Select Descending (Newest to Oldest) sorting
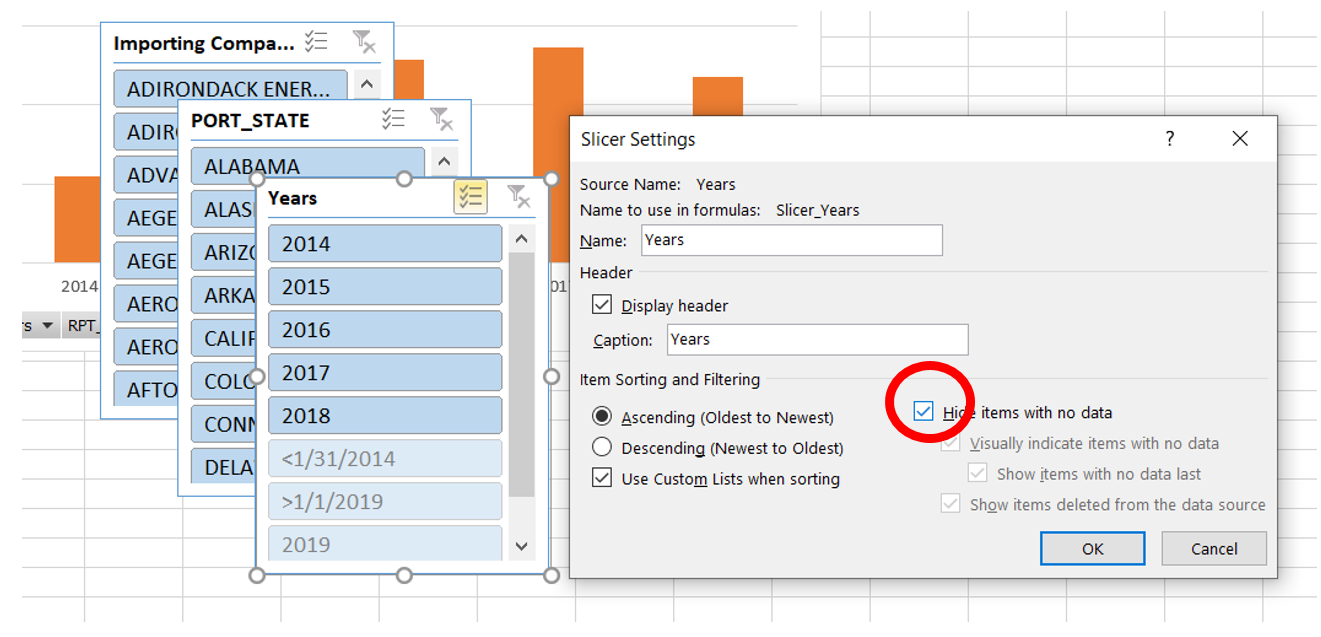The width and height of the screenshot is (1321, 637). pos(601,447)
